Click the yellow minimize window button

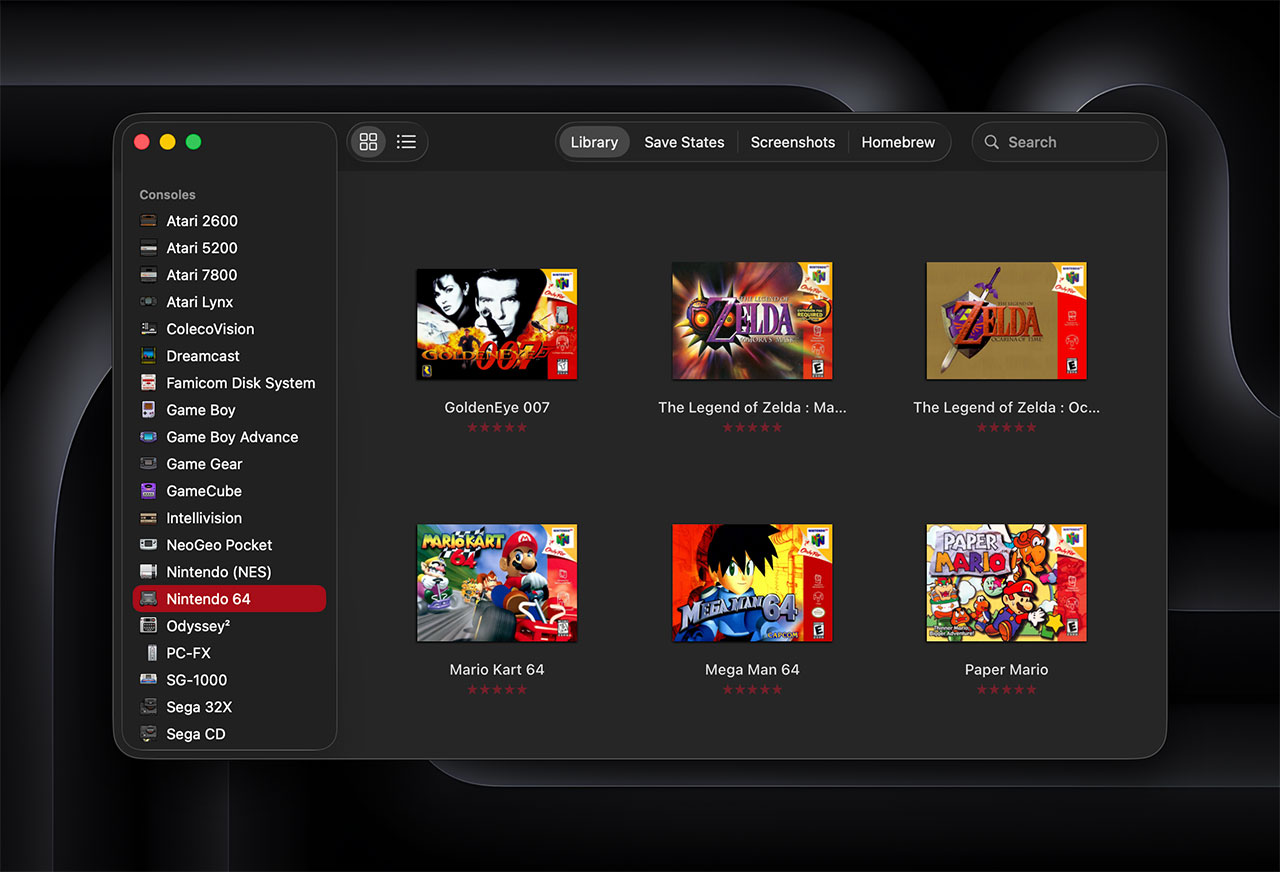[167, 142]
